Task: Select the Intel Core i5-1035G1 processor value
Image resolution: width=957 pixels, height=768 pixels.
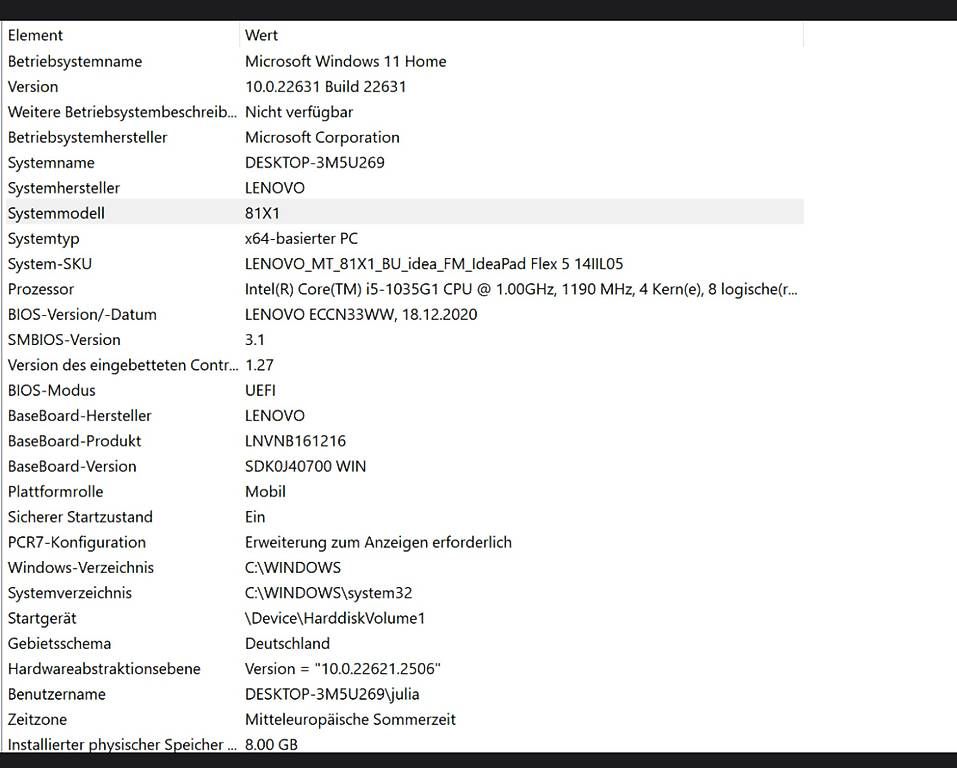Action: pyautogui.click(x=521, y=289)
